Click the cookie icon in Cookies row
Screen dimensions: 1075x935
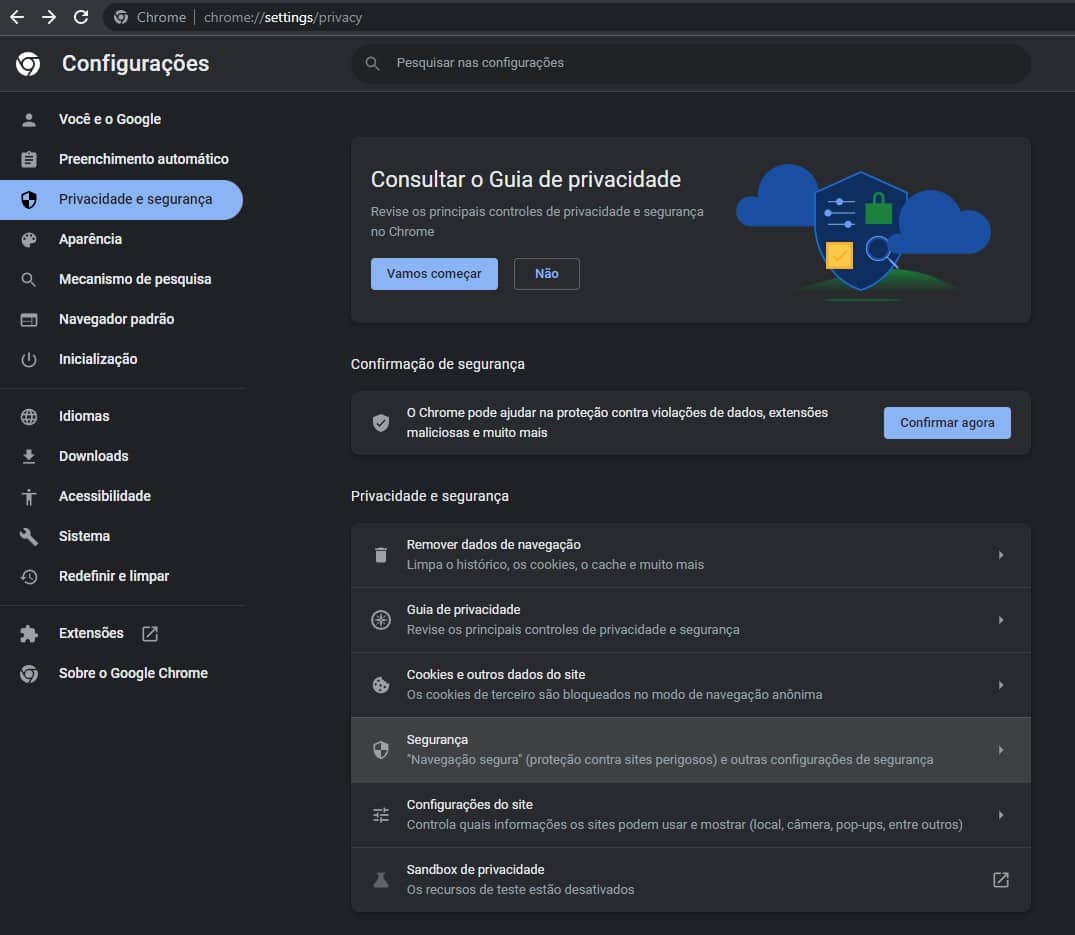click(x=380, y=685)
